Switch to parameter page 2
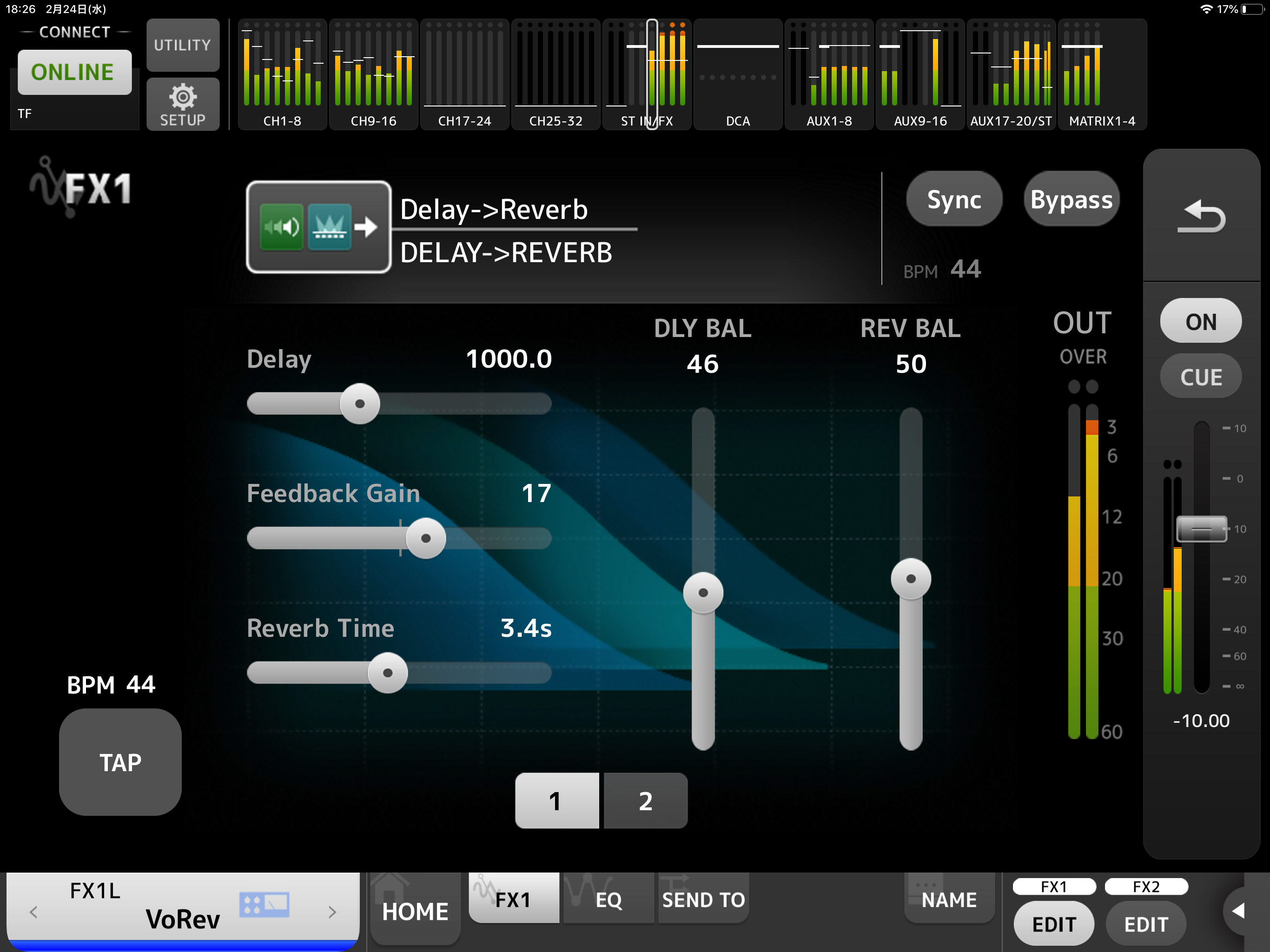1270x952 pixels. pyautogui.click(x=645, y=800)
